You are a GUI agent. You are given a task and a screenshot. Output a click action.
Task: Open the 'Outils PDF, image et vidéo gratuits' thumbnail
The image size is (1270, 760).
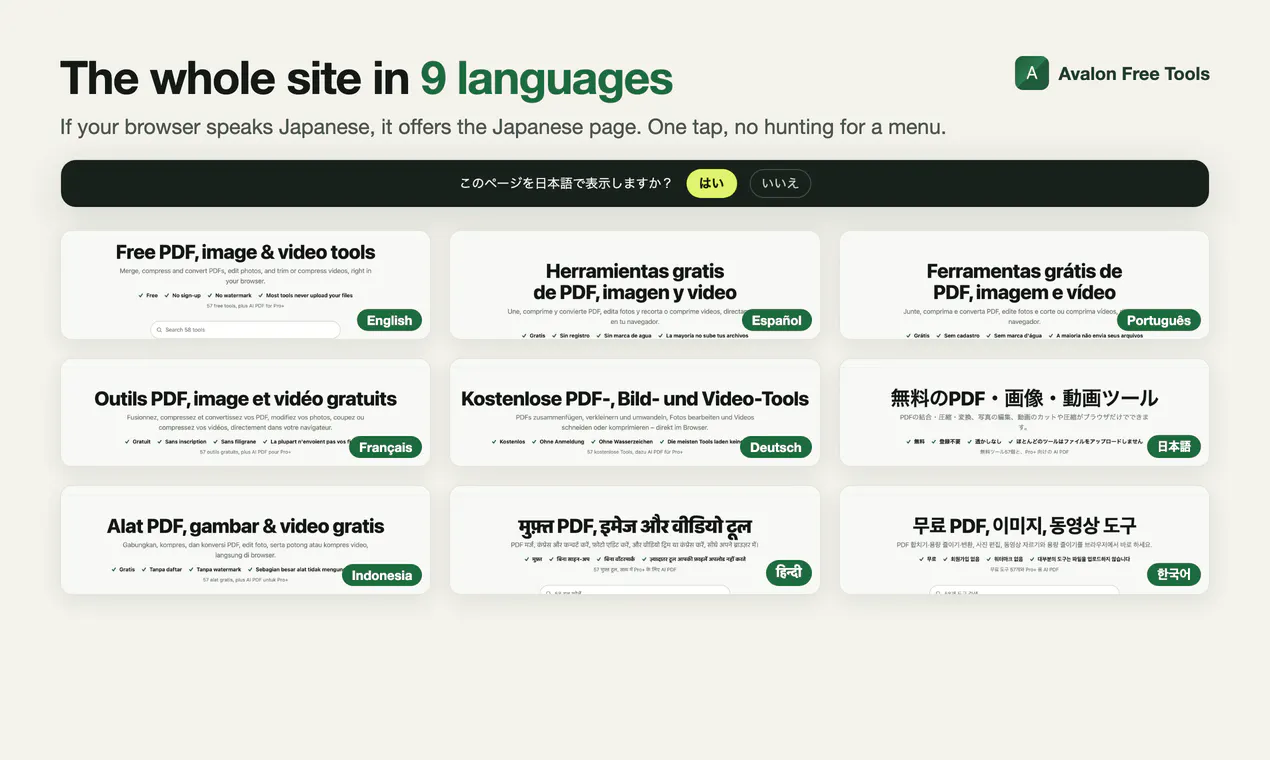pos(245,412)
